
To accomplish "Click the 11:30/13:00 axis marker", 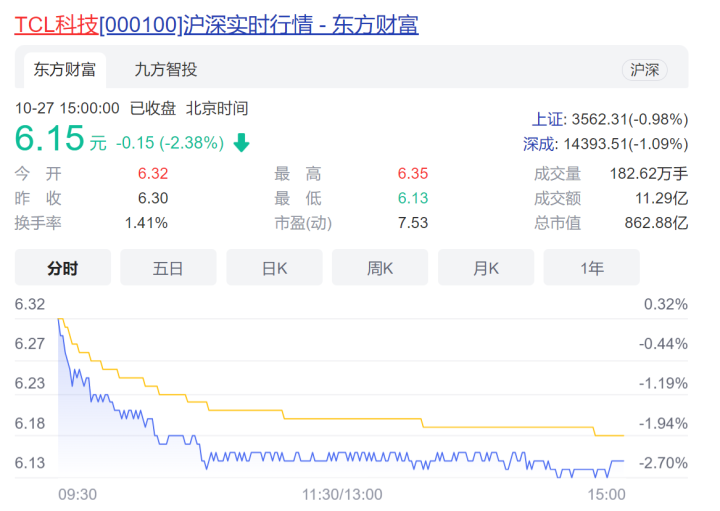I will [343, 494].
